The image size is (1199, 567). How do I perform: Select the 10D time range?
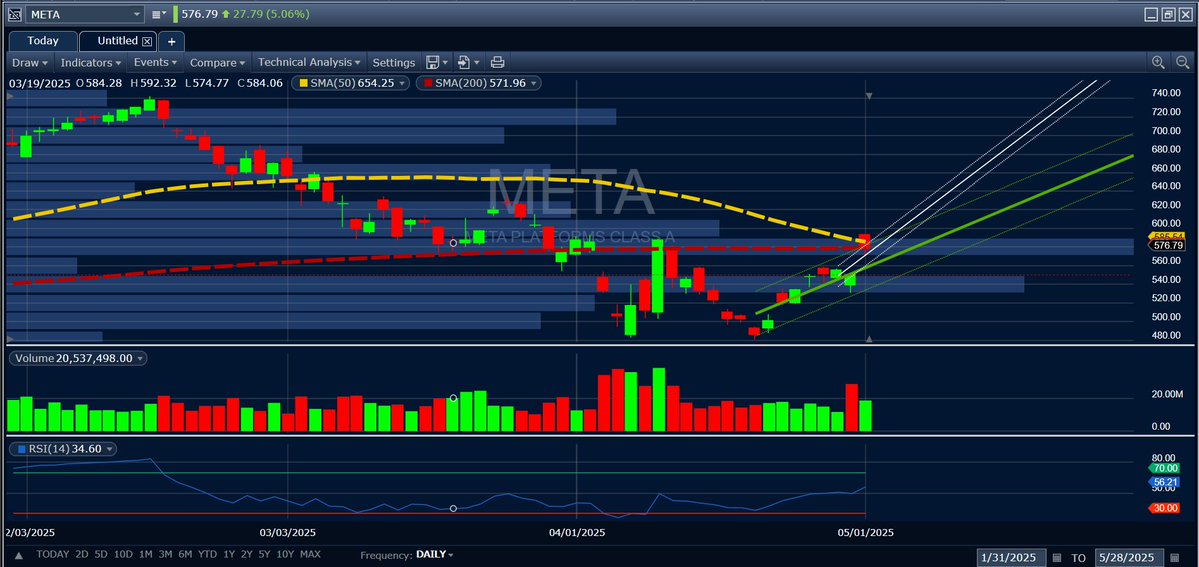coord(124,554)
